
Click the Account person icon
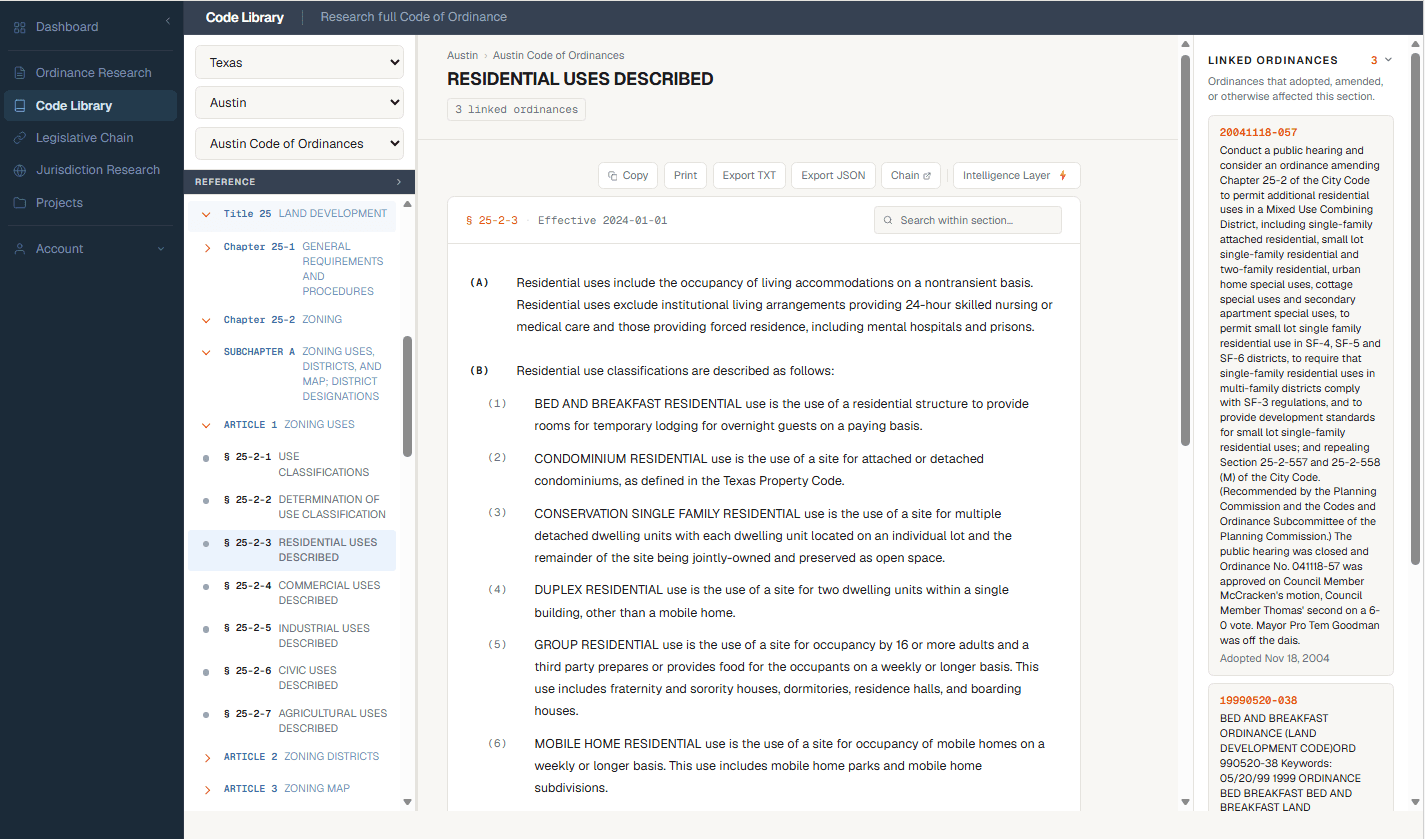[x=20, y=249]
